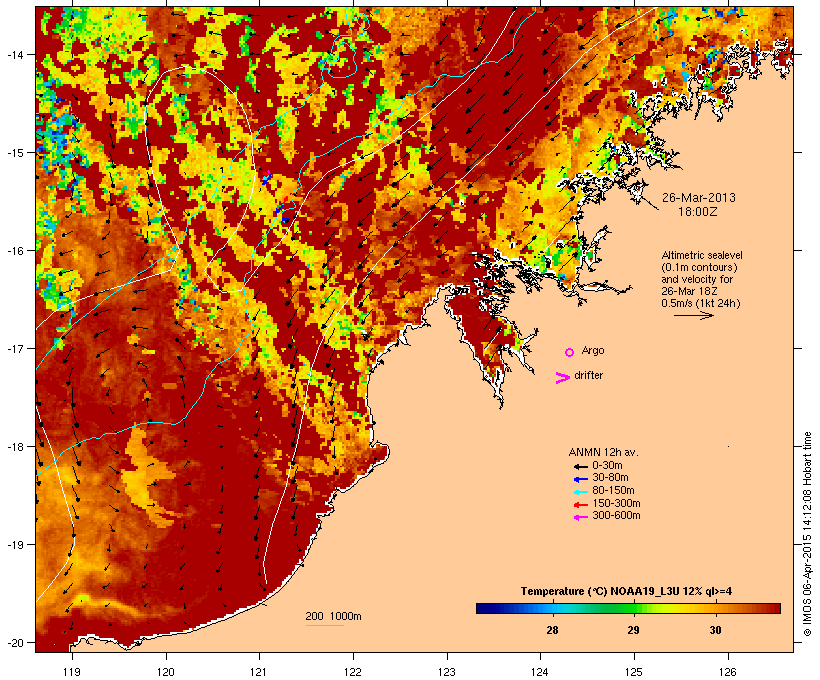Click the colorbar tick label 28
Image resolution: width=820 pixels, height=680 pixels.
(552, 630)
